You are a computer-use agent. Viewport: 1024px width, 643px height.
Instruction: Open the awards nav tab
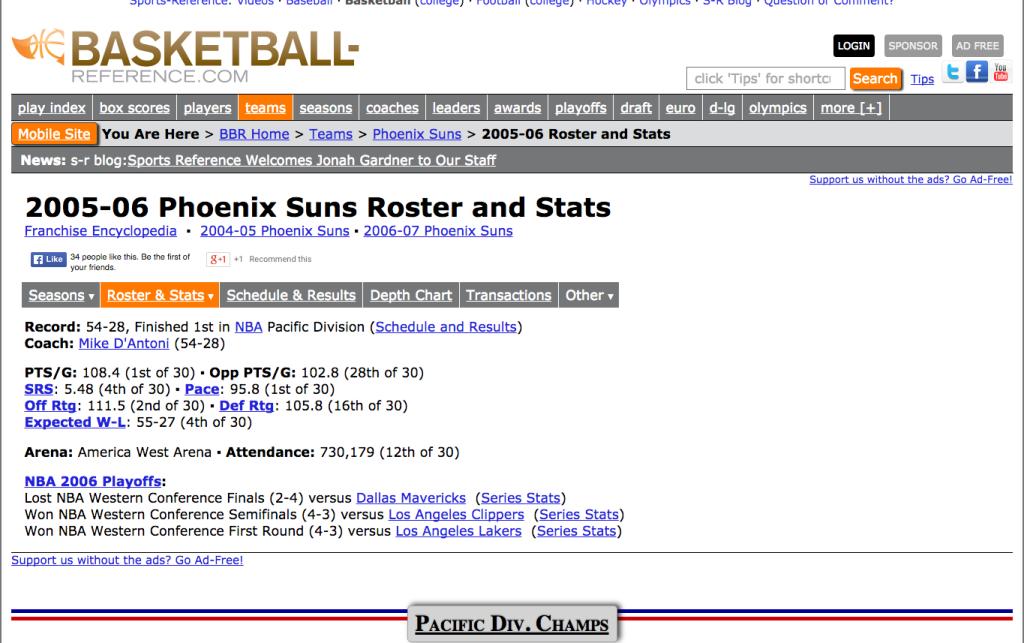pyautogui.click(x=517, y=108)
